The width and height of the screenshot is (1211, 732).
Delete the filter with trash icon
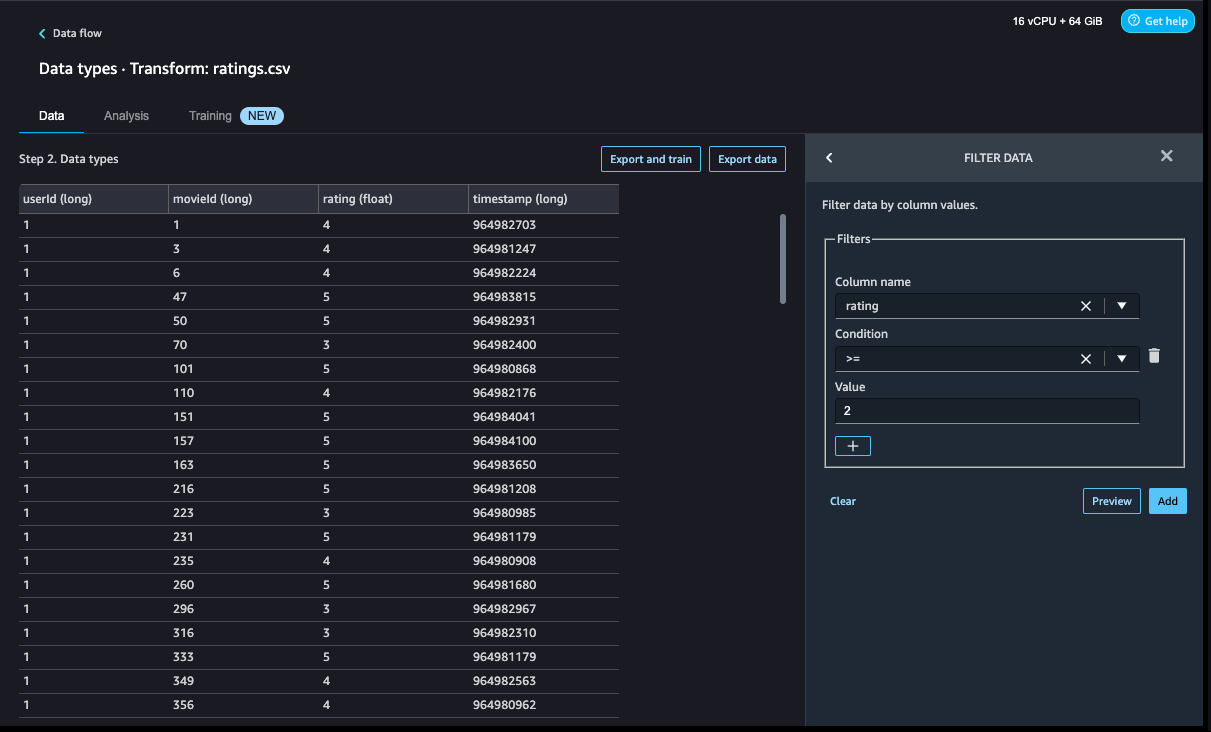1154,356
